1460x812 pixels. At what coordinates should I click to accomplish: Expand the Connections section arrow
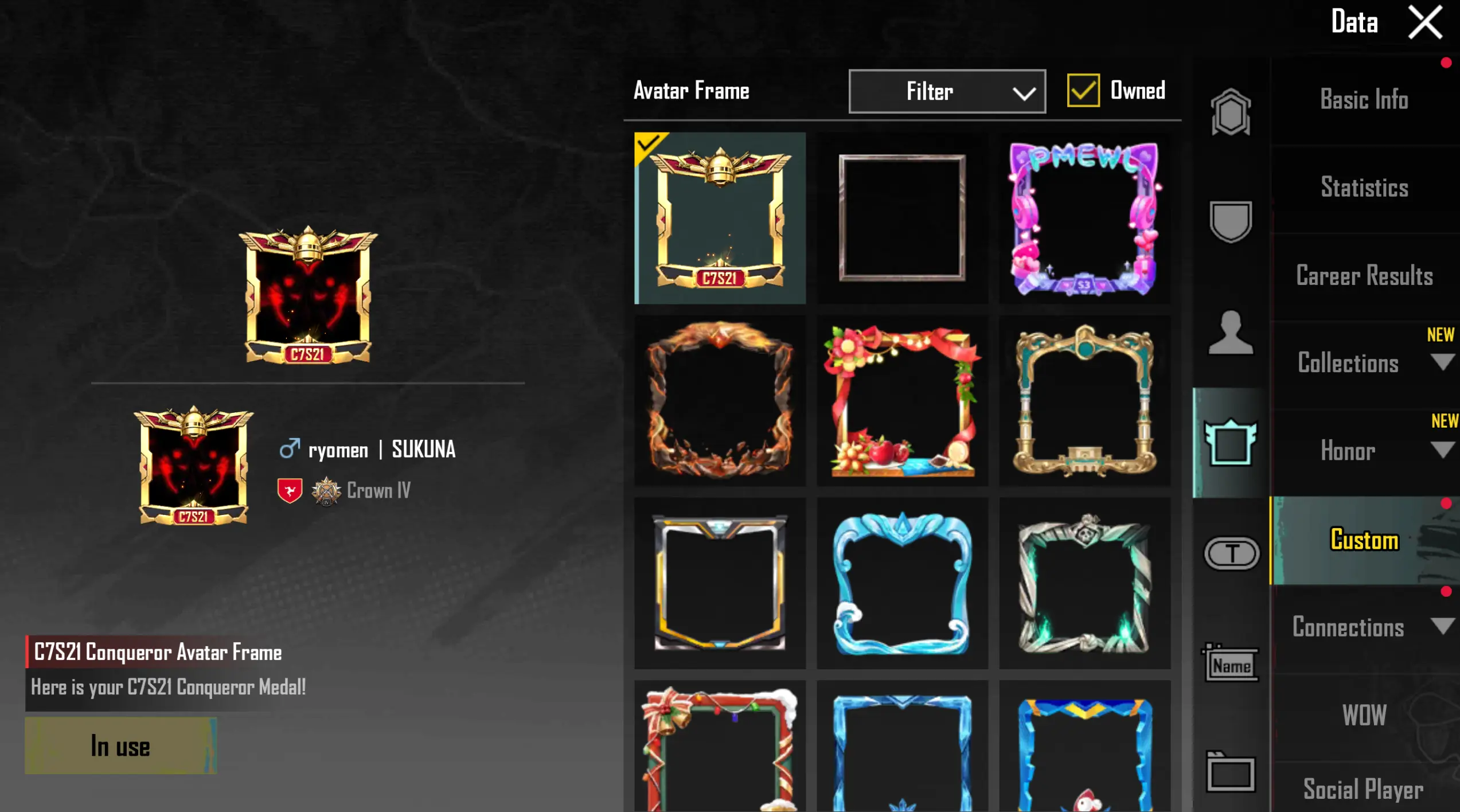(1442, 626)
